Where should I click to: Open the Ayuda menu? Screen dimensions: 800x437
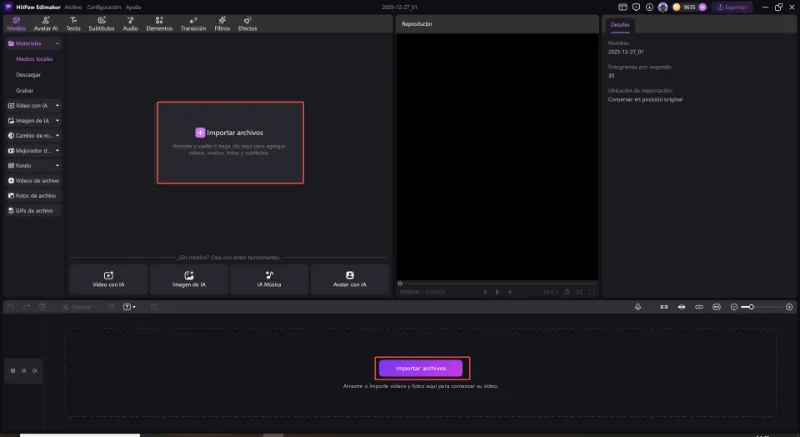click(133, 7)
